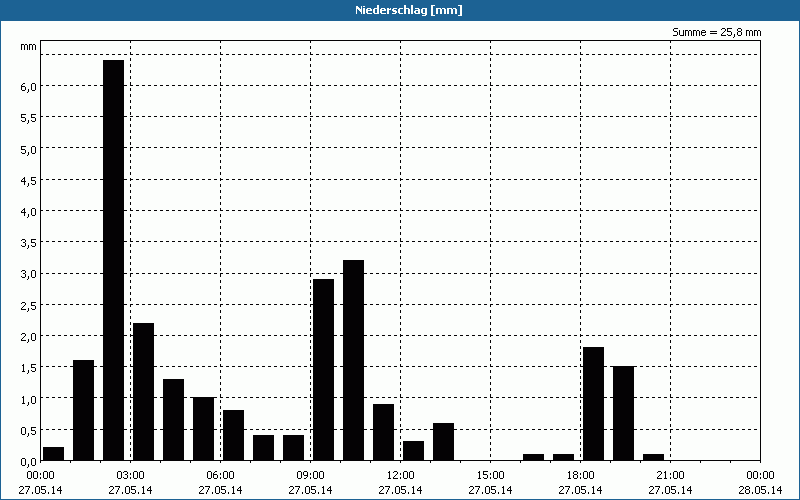
Task: Click the 6,0 y-axis label
Action: (29, 87)
